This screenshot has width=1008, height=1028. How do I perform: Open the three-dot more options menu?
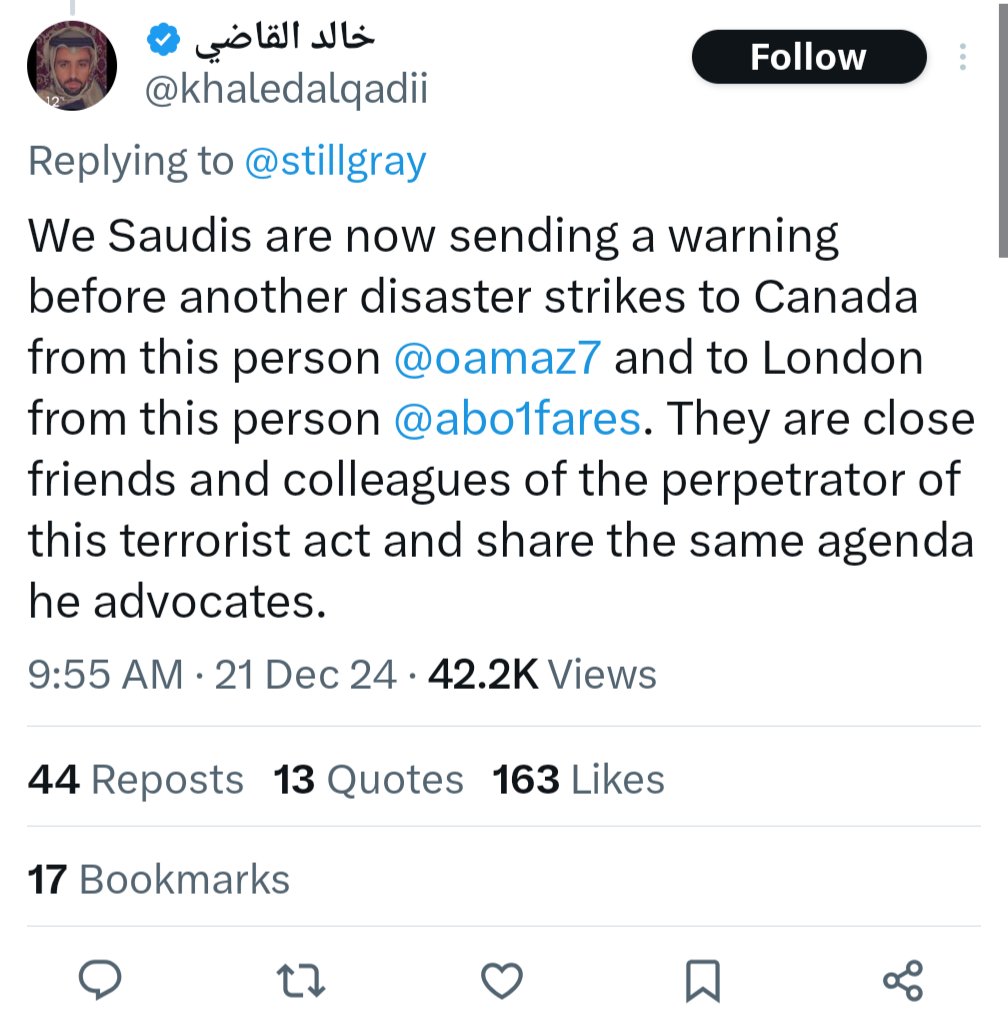coord(962,57)
